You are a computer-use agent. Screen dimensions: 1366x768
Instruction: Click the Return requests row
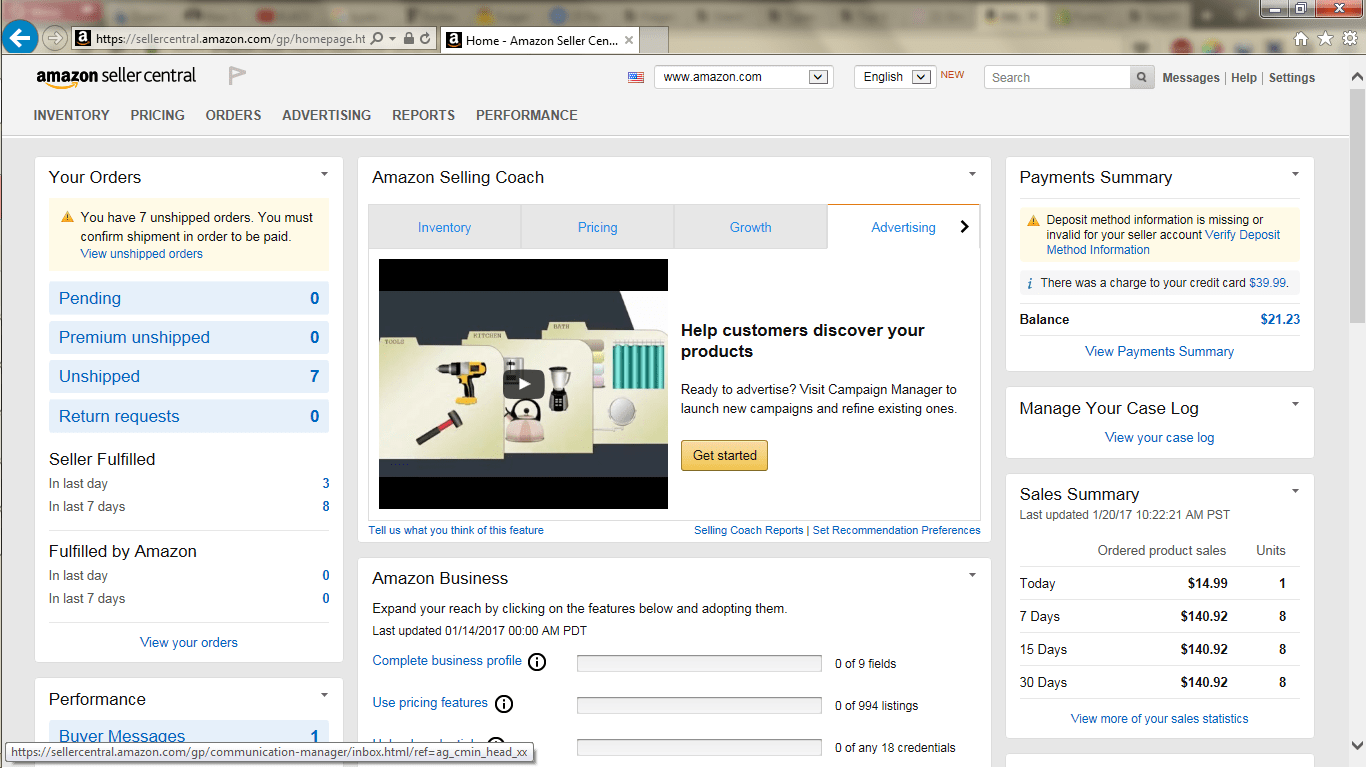coord(189,416)
